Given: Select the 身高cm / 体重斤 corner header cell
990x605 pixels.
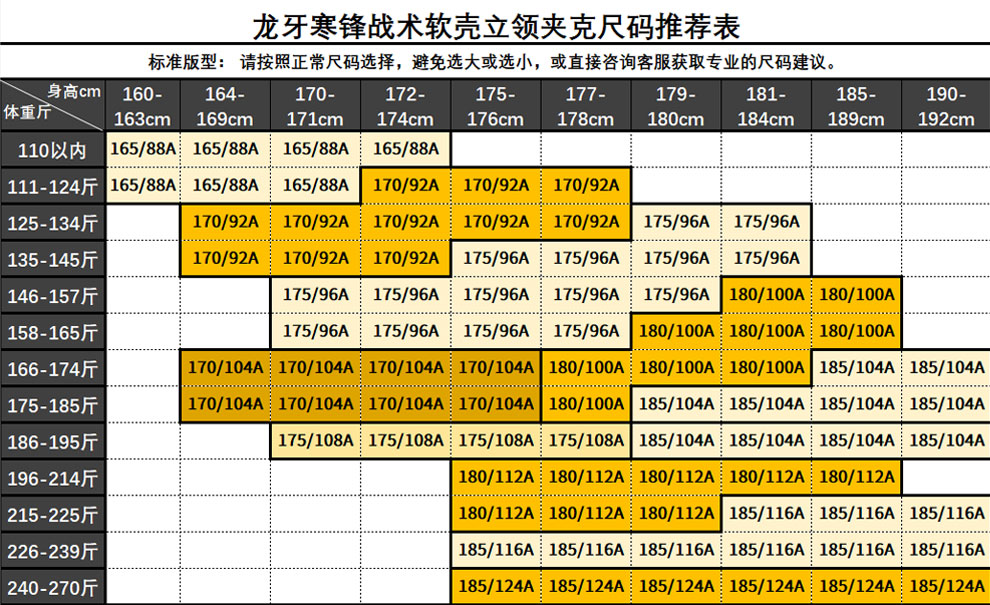Looking at the screenshot, I should click(x=52, y=105).
